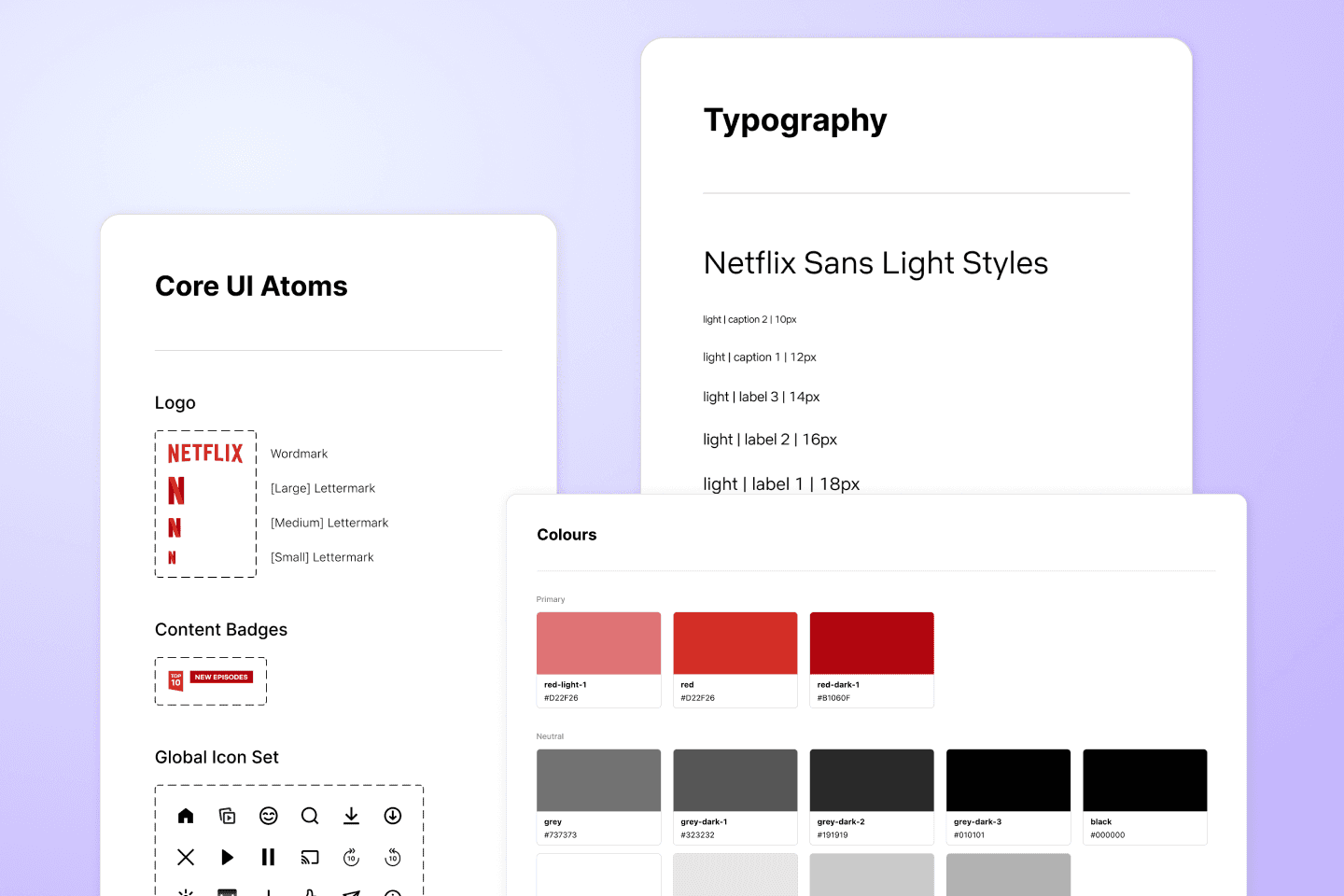This screenshot has width=1344, height=896.
Task: Click the 'Netflix Sans Light Styles' heading
Action: (x=875, y=264)
